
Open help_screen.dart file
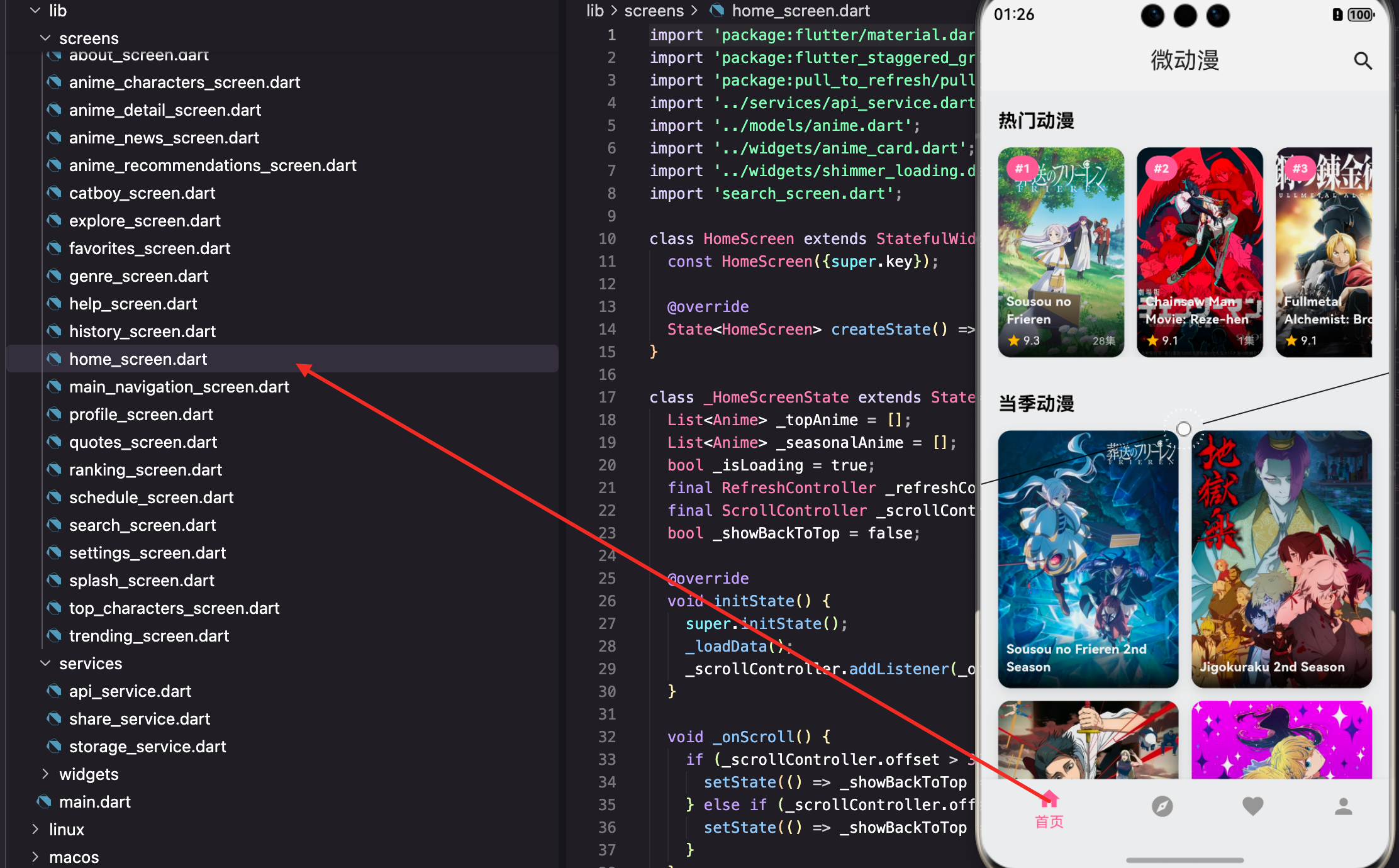point(133,304)
